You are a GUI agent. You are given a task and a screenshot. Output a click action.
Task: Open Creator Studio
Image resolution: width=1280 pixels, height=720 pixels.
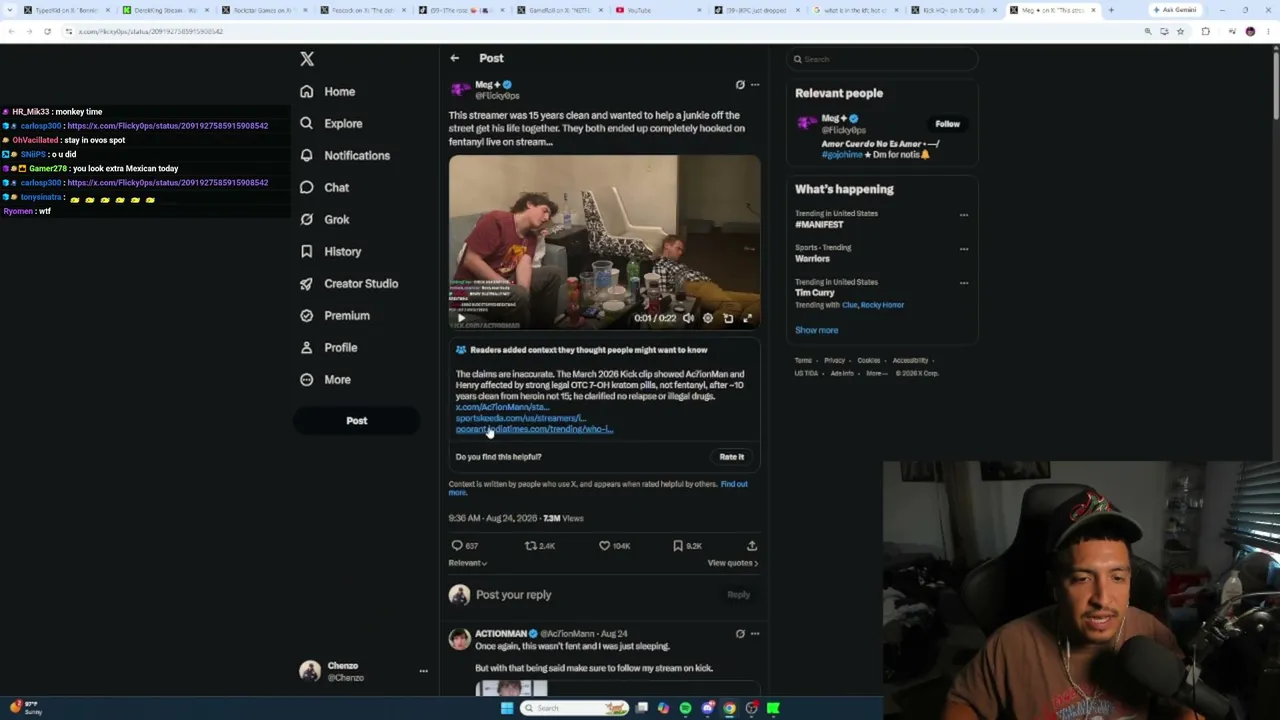349,284
